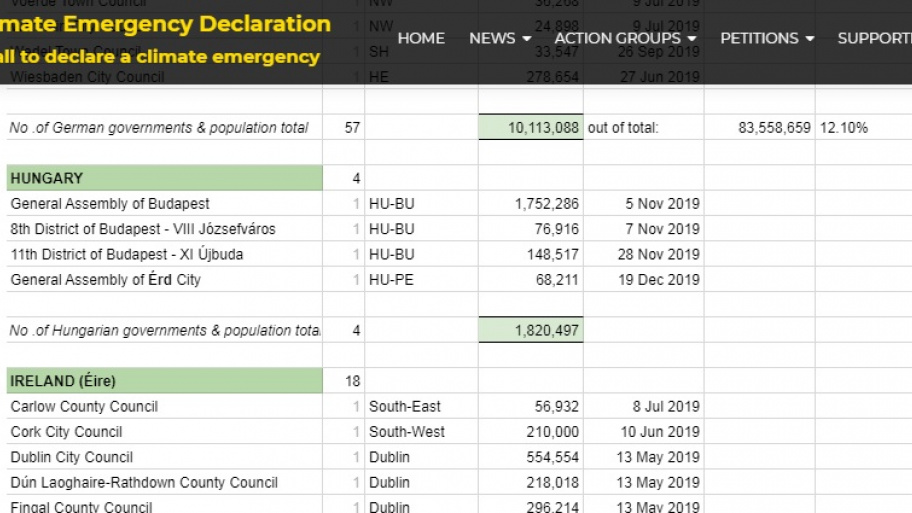Image resolution: width=912 pixels, height=513 pixels.
Task: Click the yellow 'declare a climate emergency' tagline
Action: coord(160,57)
